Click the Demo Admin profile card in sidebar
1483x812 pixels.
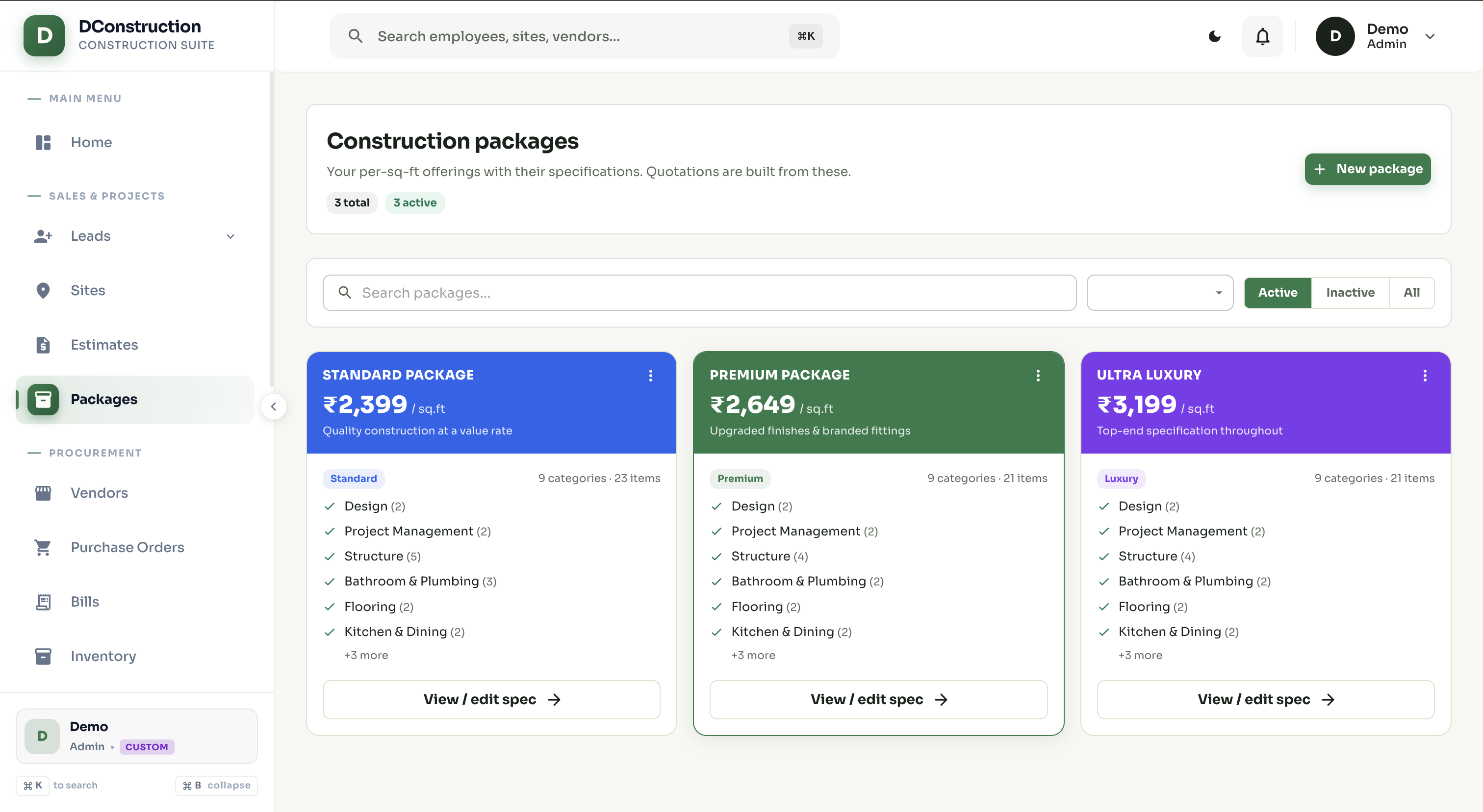point(136,736)
